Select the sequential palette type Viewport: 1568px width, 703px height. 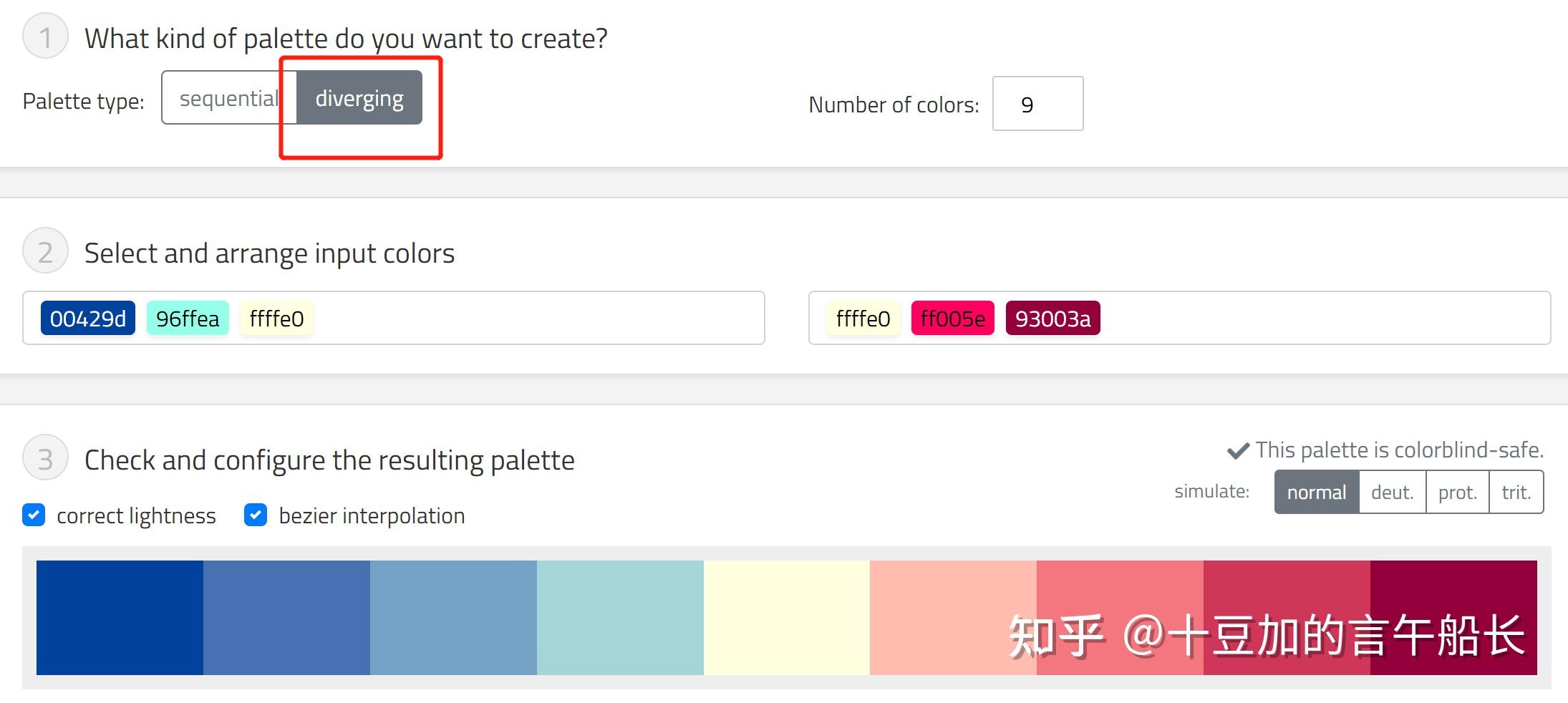click(x=228, y=98)
